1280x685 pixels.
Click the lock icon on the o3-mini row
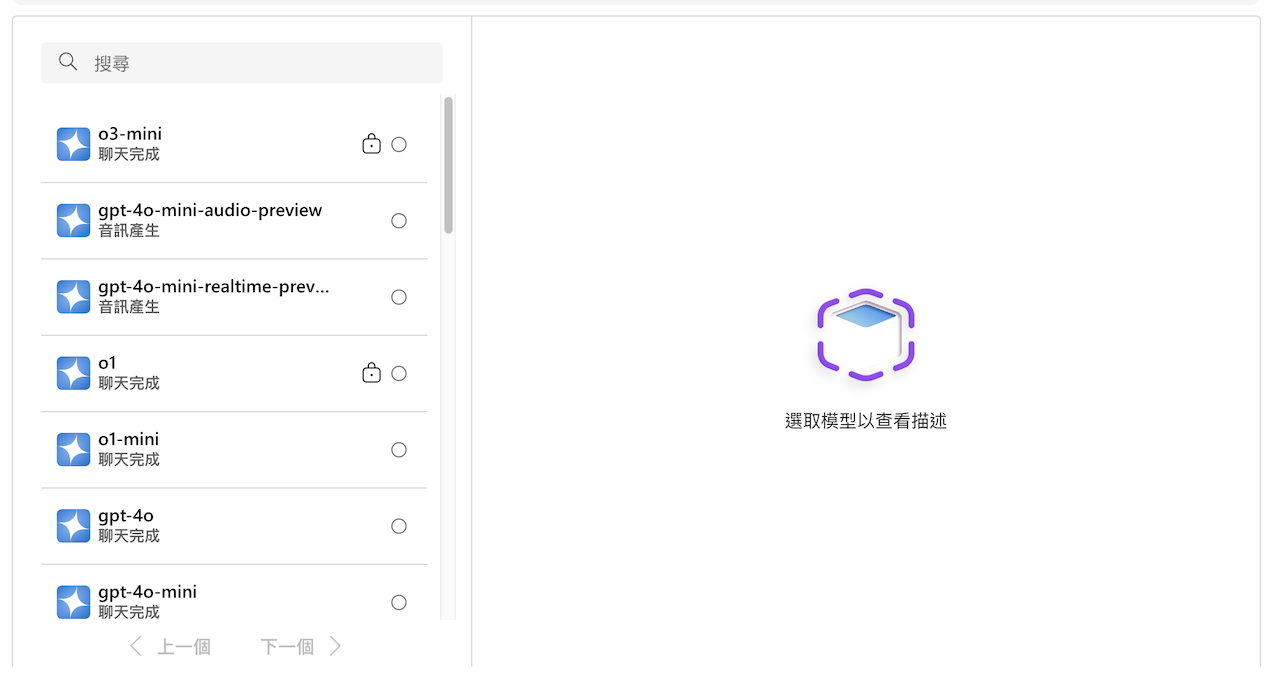[x=371, y=144]
